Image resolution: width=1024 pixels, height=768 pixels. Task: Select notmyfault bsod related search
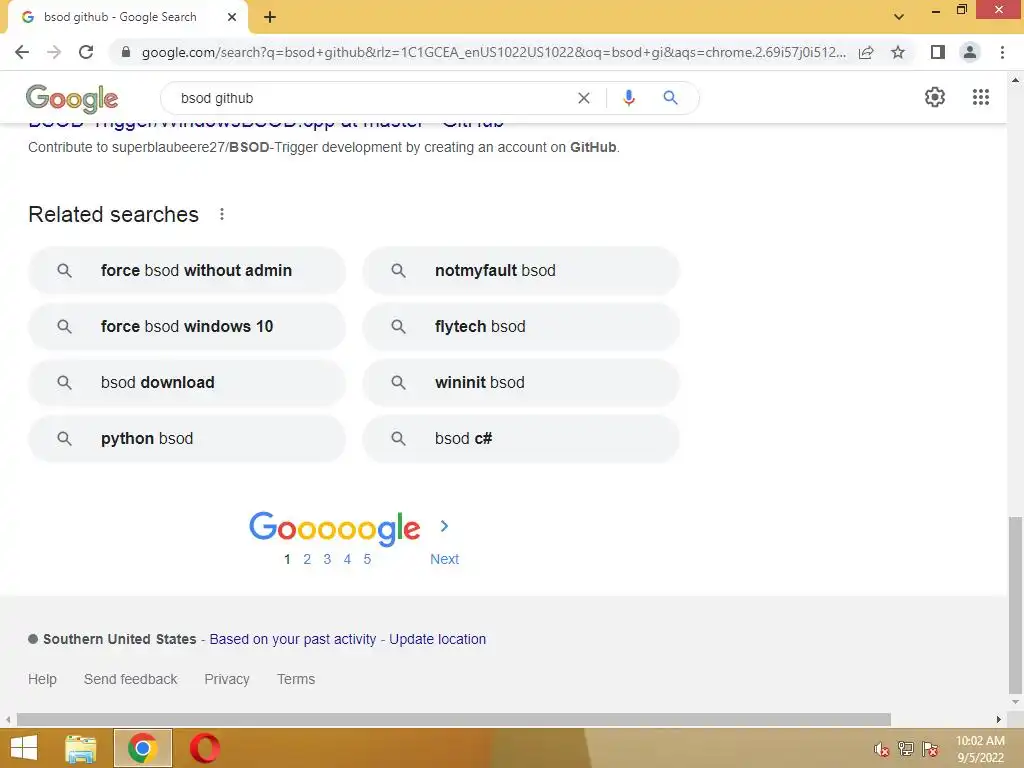(x=521, y=270)
